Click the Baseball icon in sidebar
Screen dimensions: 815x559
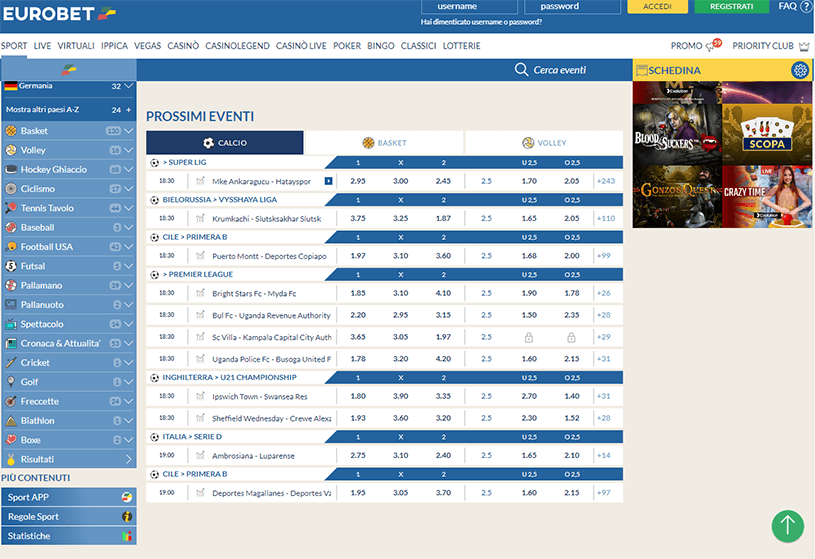pos(11,227)
